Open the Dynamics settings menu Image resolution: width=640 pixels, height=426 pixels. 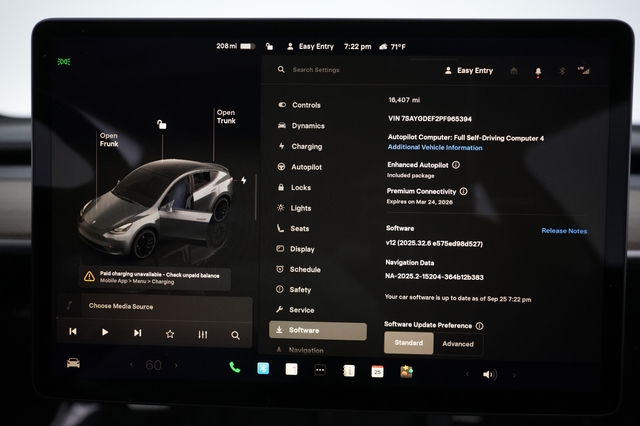[x=301, y=126]
